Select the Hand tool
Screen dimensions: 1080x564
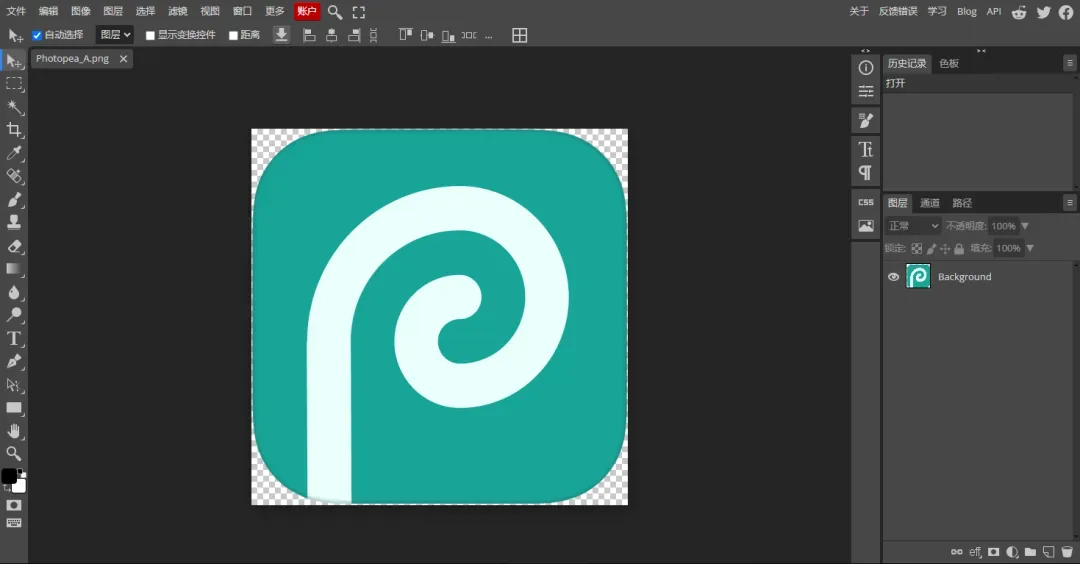click(x=14, y=431)
